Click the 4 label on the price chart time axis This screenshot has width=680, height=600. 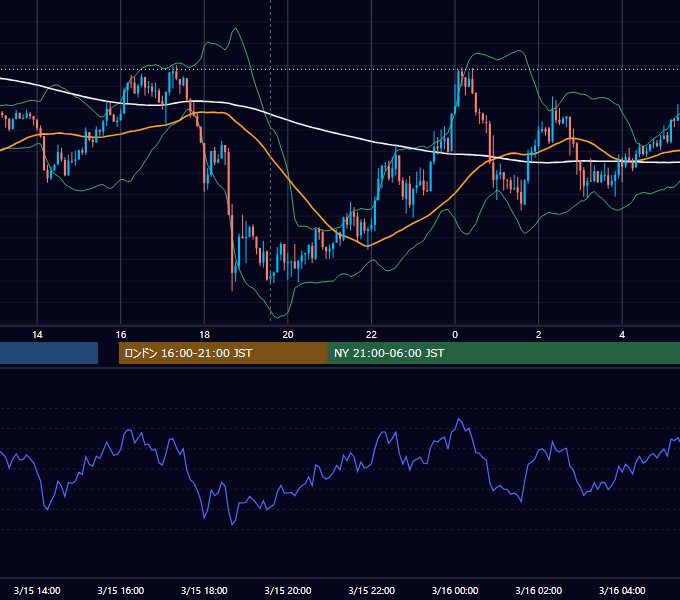click(622, 335)
